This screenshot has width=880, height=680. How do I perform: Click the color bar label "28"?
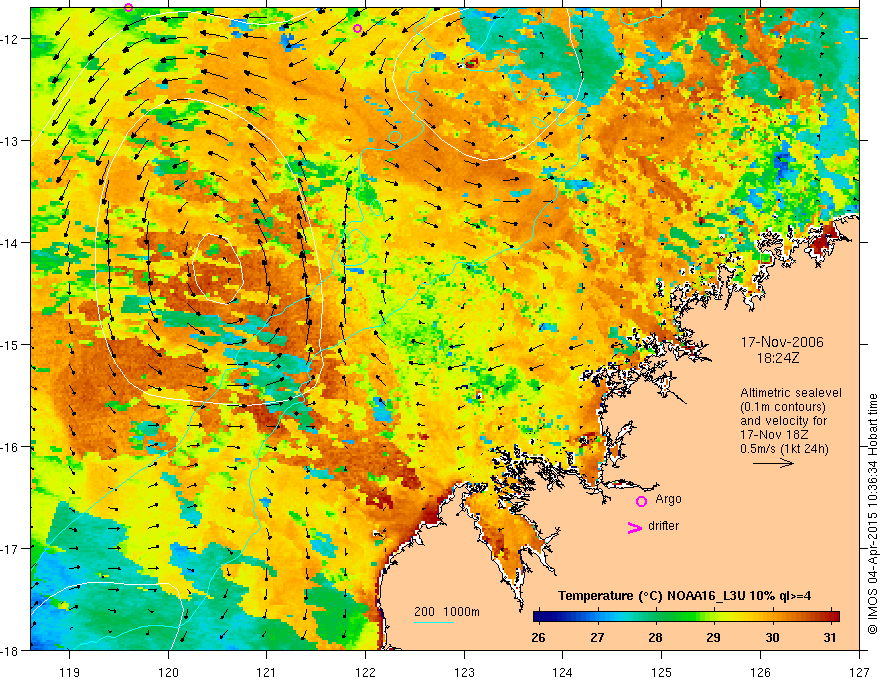click(x=655, y=637)
